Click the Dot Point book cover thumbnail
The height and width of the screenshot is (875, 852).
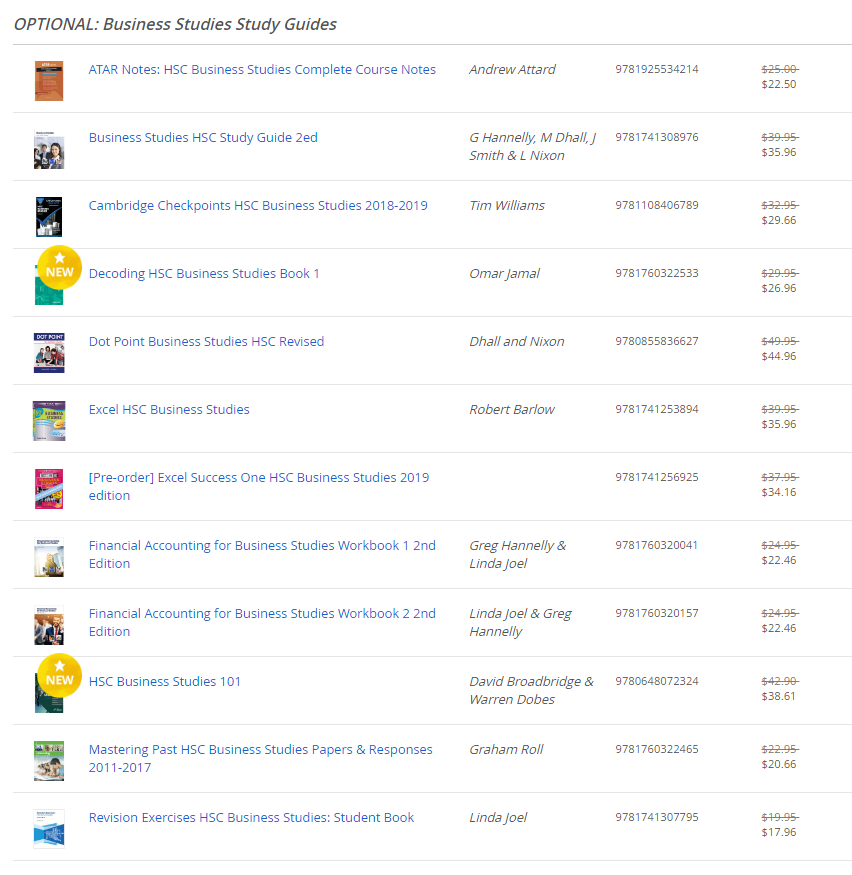point(48,352)
